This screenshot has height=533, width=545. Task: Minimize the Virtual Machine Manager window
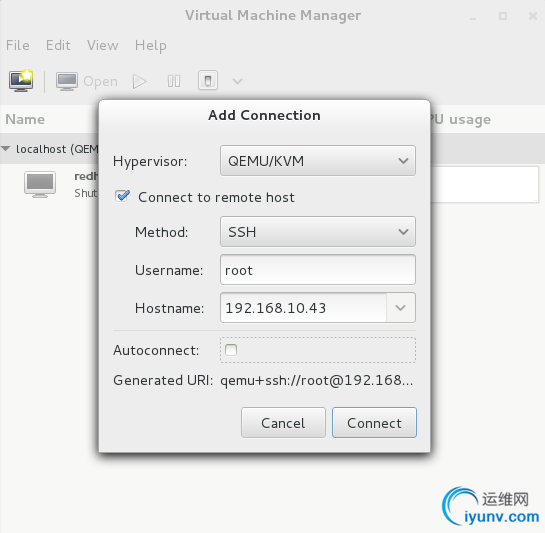(x=473, y=17)
